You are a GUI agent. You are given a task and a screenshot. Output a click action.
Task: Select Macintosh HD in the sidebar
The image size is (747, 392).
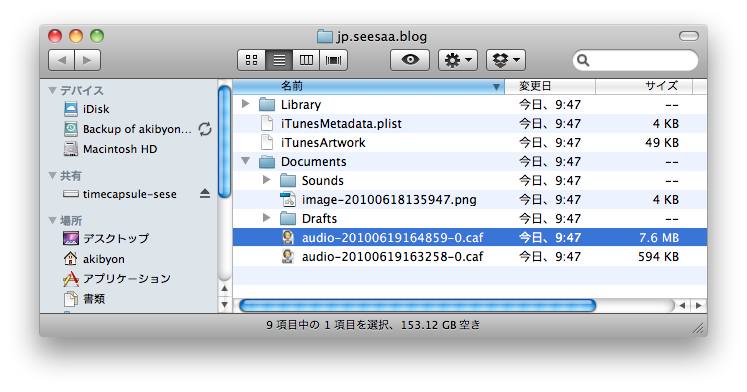pyautogui.click(x=120, y=149)
